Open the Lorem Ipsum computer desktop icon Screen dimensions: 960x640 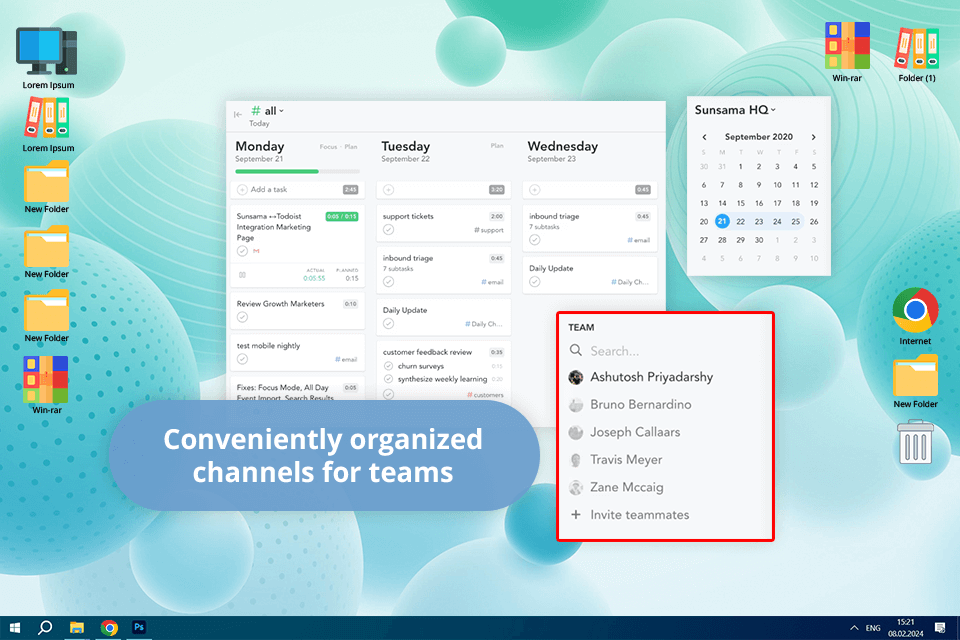pyautogui.click(x=48, y=58)
